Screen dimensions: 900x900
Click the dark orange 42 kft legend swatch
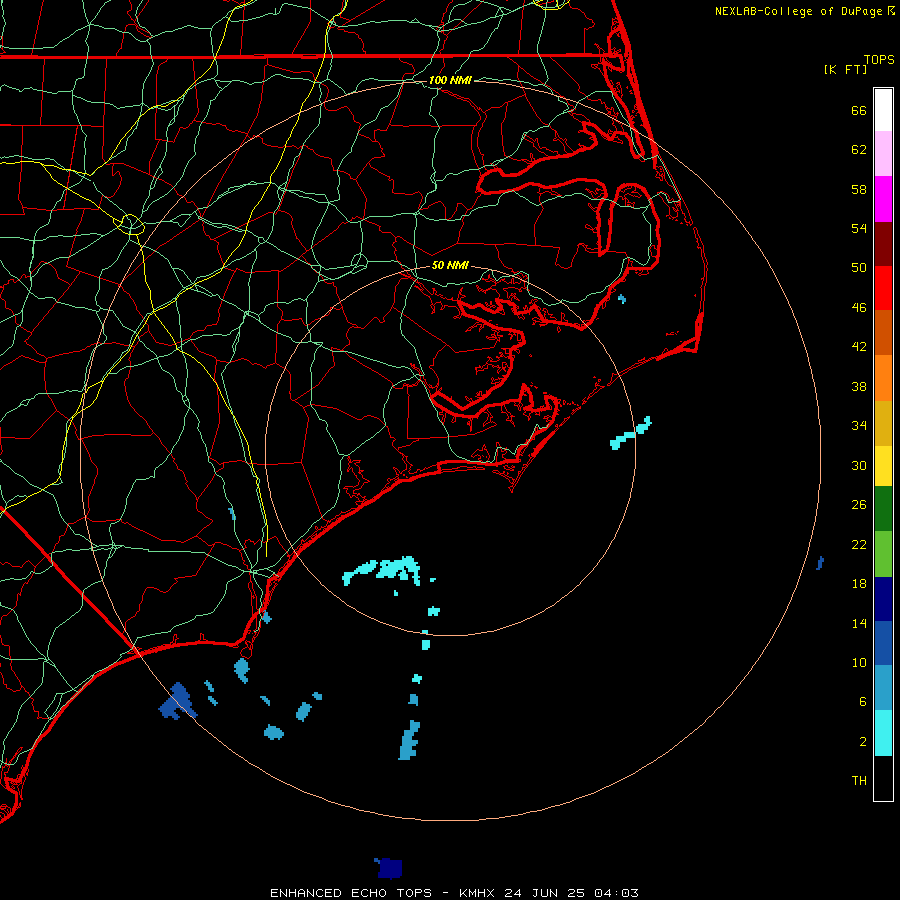(883, 332)
